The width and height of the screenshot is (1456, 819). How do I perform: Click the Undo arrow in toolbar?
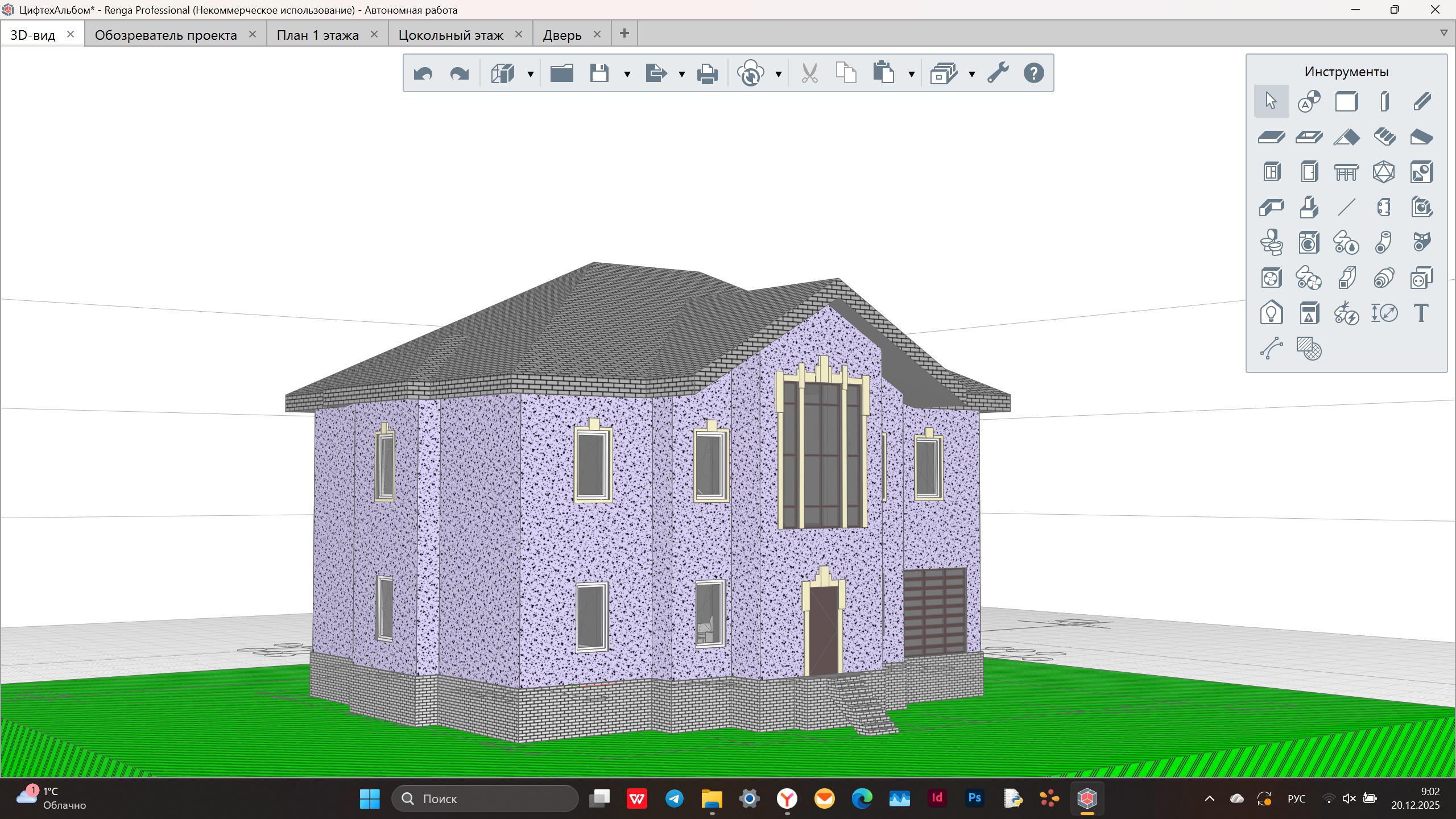point(423,73)
